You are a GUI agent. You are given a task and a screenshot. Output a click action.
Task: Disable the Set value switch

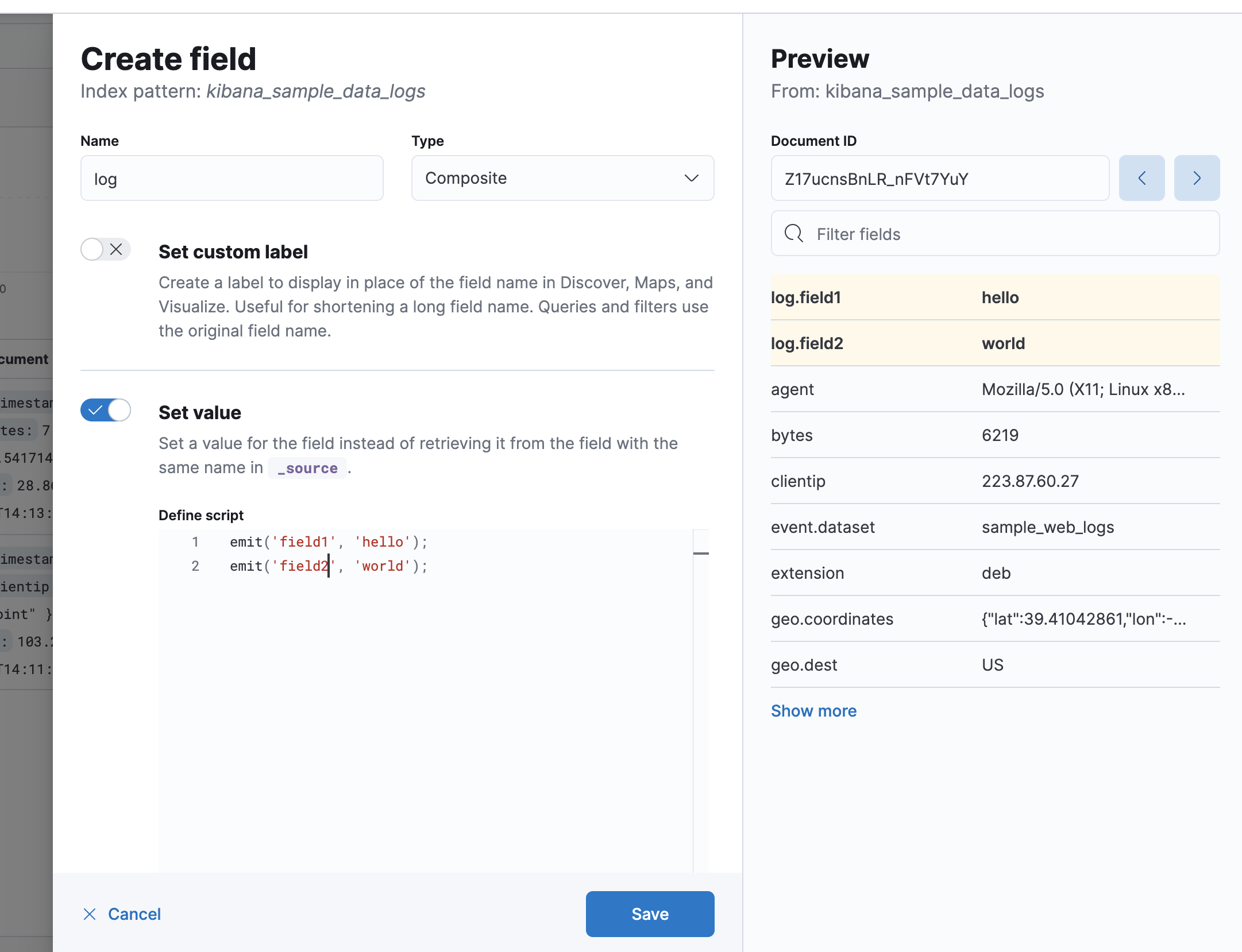point(105,410)
